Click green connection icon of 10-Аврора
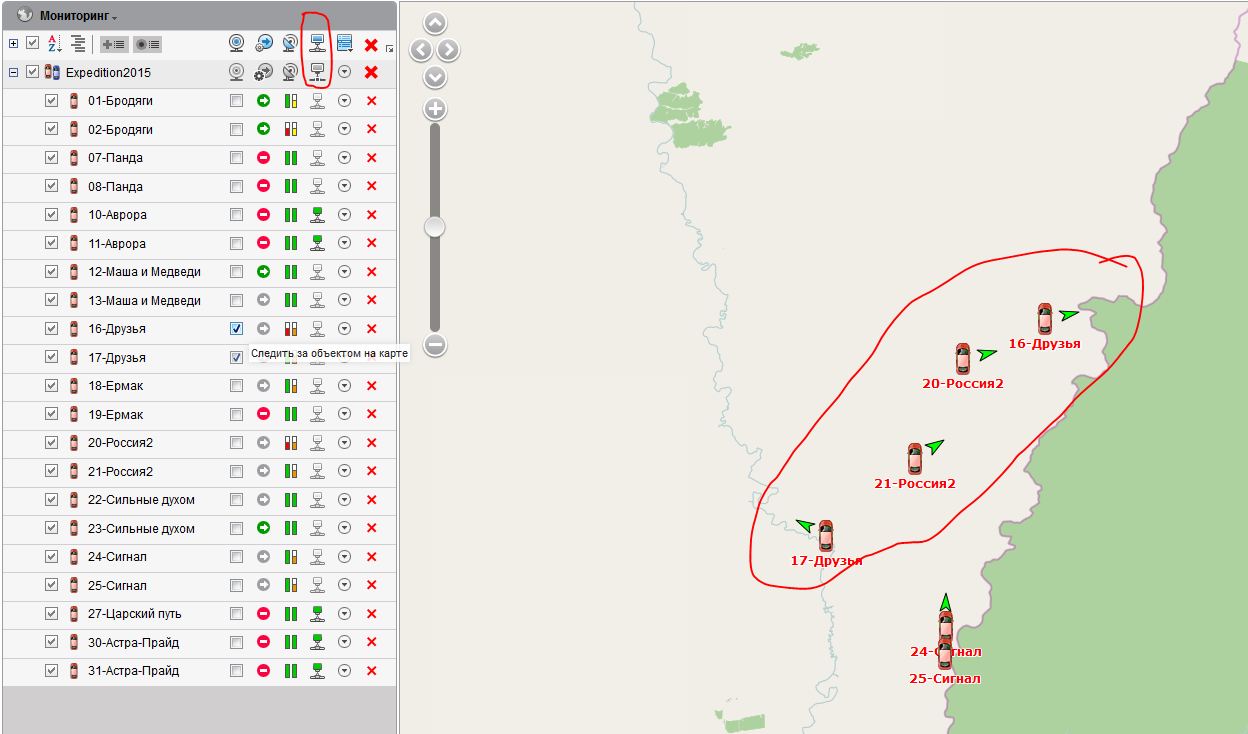1248x734 pixels. coord(318,214)
